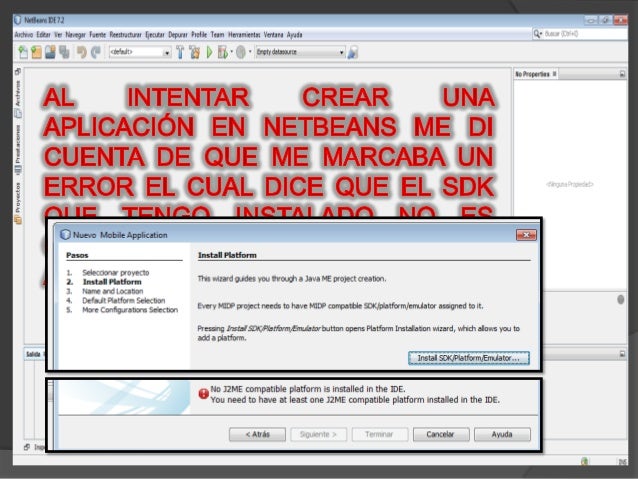Click the Redo arrow icon
Image resolution: width=638 pixels, height=479 pixels.
coord(96,52)
